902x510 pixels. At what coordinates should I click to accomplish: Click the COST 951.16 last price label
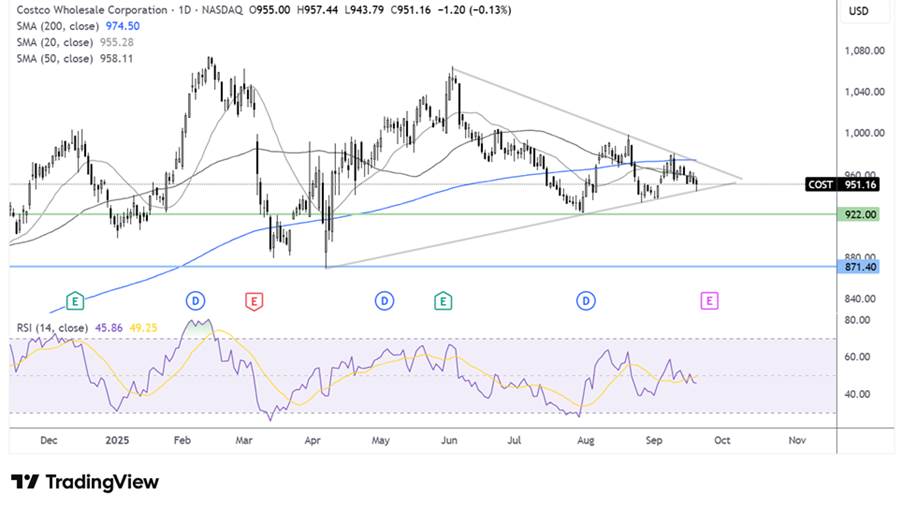click(x=842, y=185)
